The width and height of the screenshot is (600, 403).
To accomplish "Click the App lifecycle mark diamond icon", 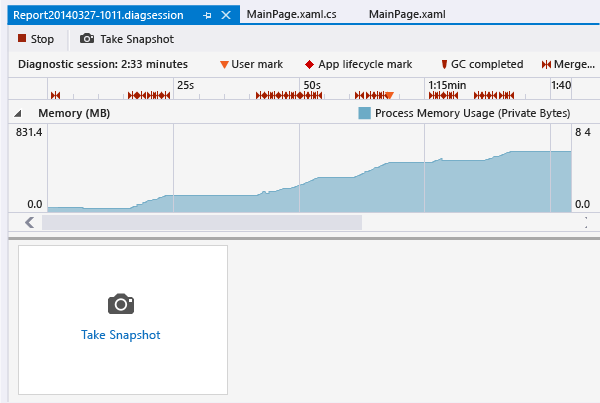I will [309, 64].
